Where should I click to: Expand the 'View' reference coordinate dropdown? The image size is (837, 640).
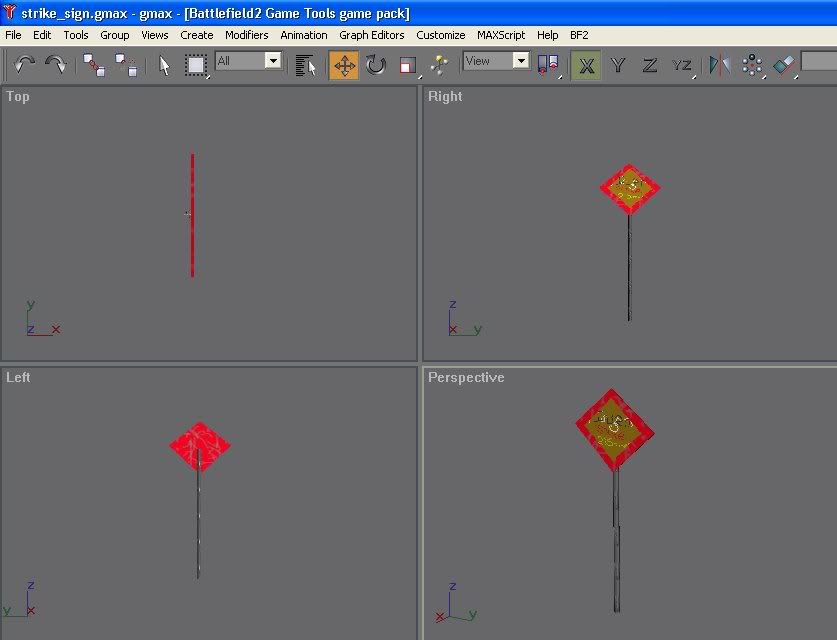point(521,61)
